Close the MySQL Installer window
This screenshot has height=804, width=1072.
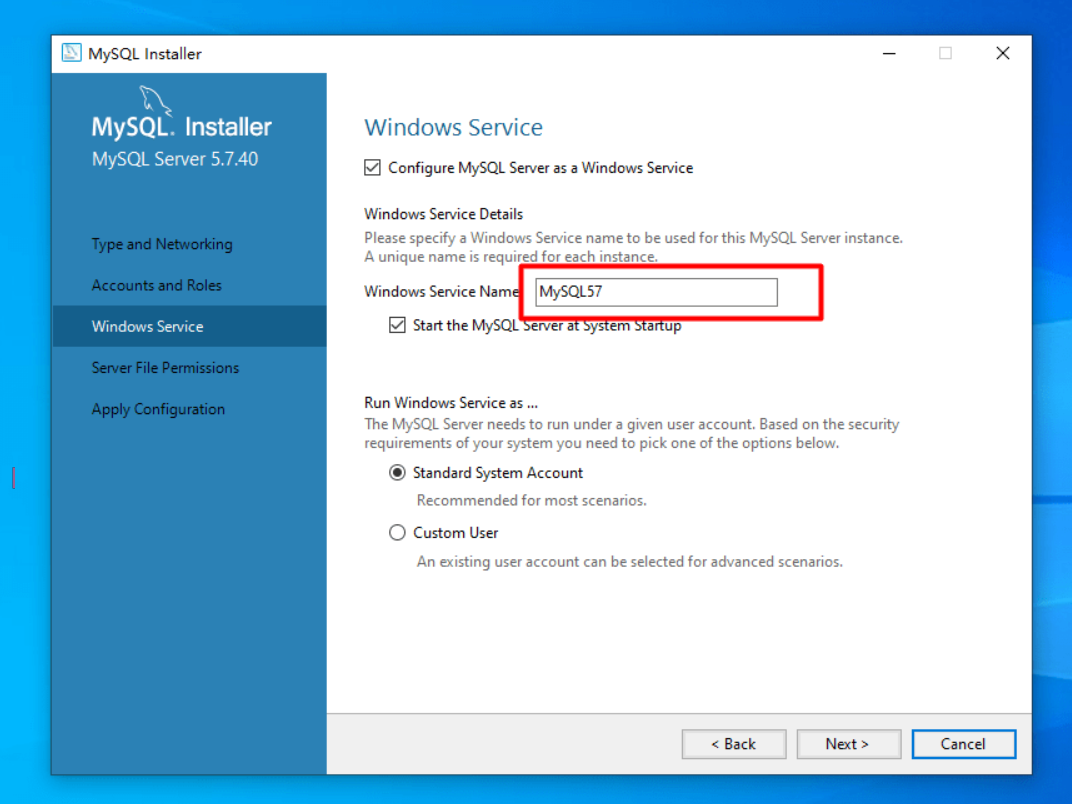click(x=1002, y=53)
